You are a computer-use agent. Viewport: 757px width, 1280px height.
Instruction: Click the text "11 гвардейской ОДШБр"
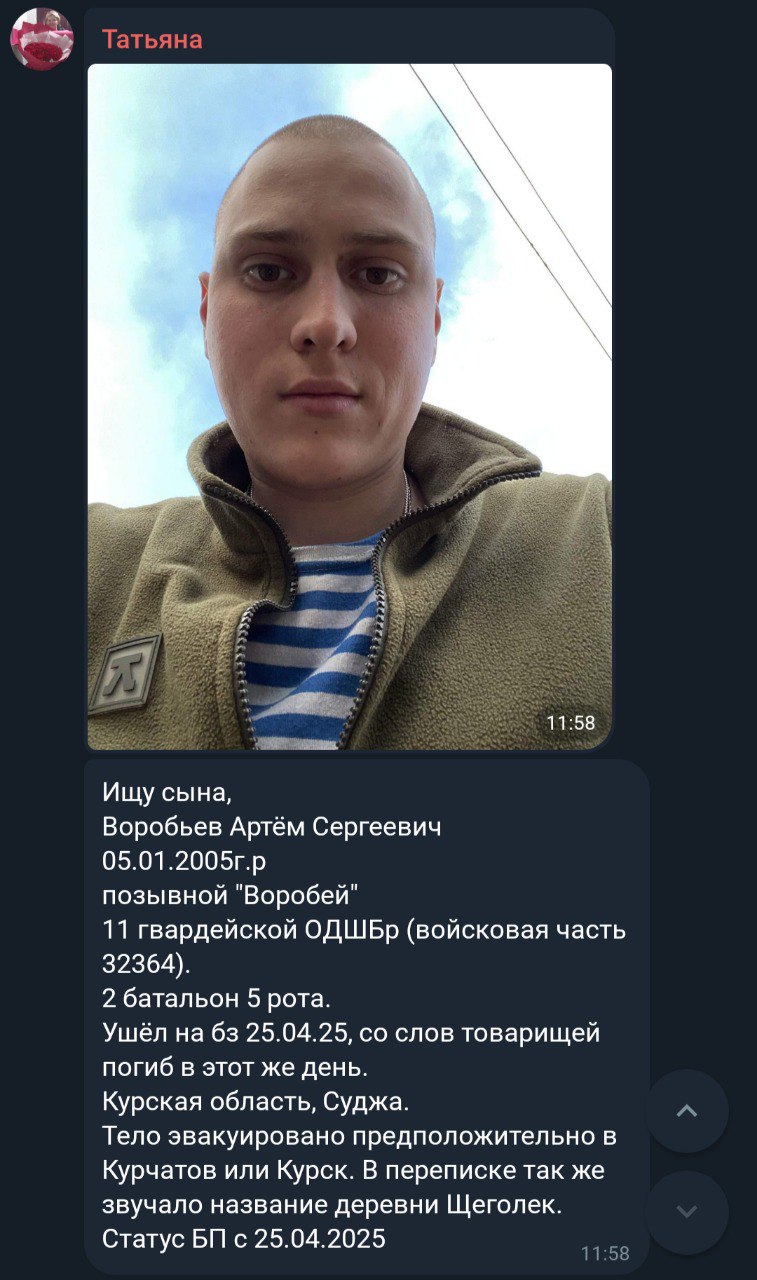coord(251,929)
